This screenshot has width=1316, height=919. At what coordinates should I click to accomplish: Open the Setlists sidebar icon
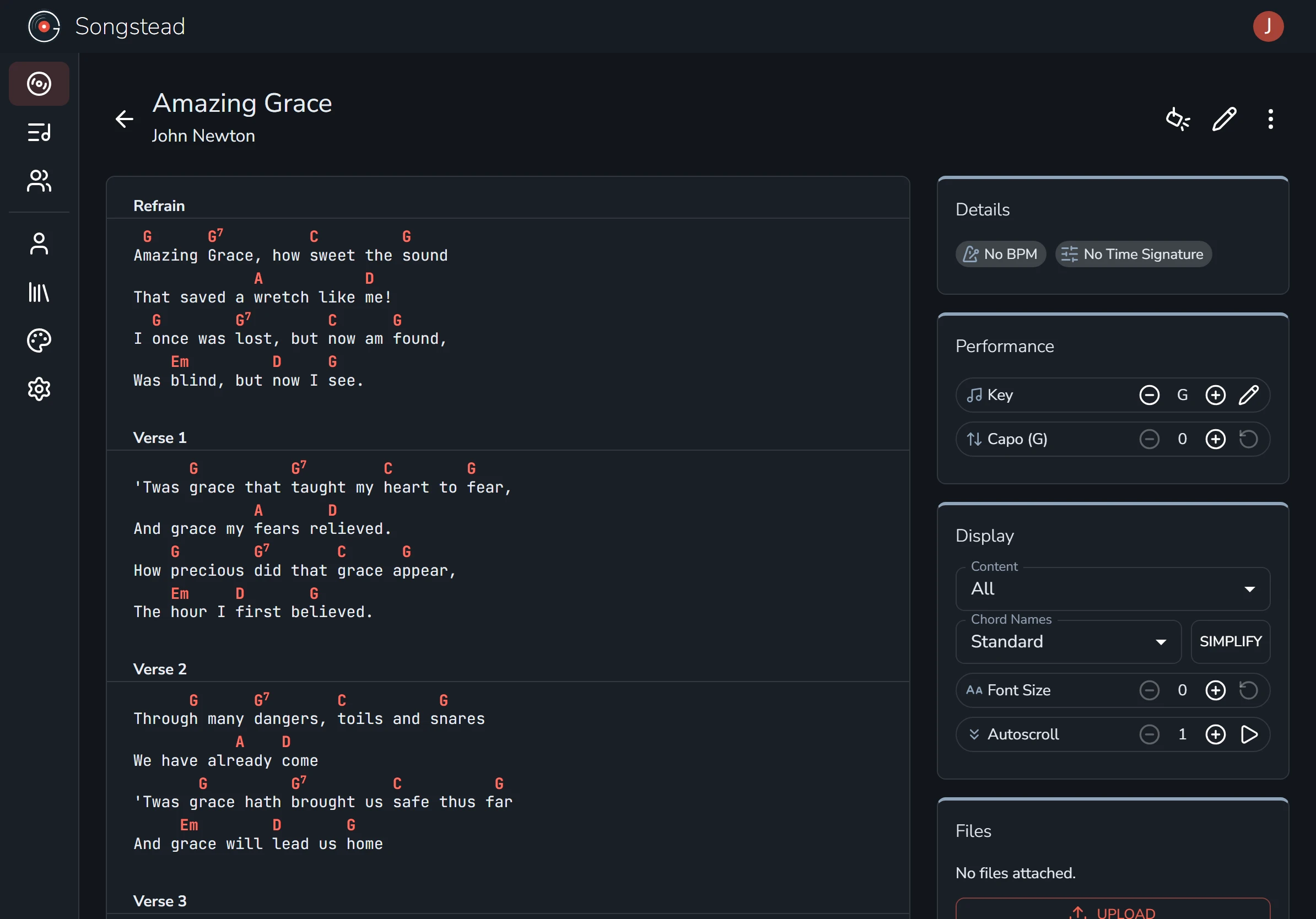point(39,132)
